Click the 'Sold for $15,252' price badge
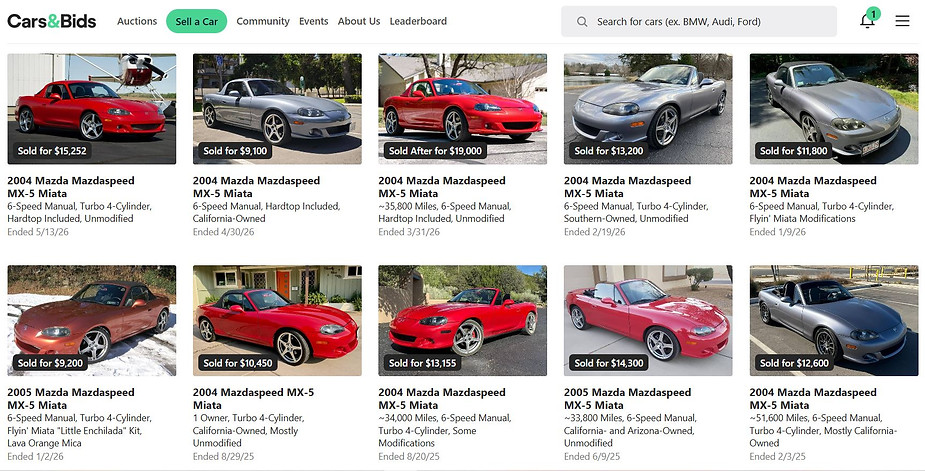 [x=52, y=151]
